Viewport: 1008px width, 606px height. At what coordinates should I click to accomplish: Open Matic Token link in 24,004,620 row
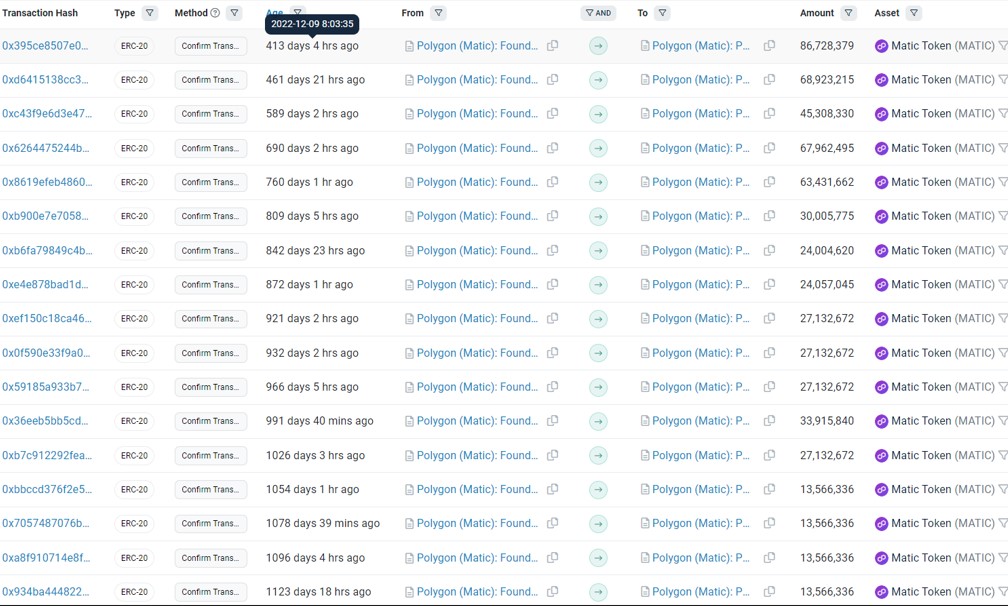click(942, 251)
